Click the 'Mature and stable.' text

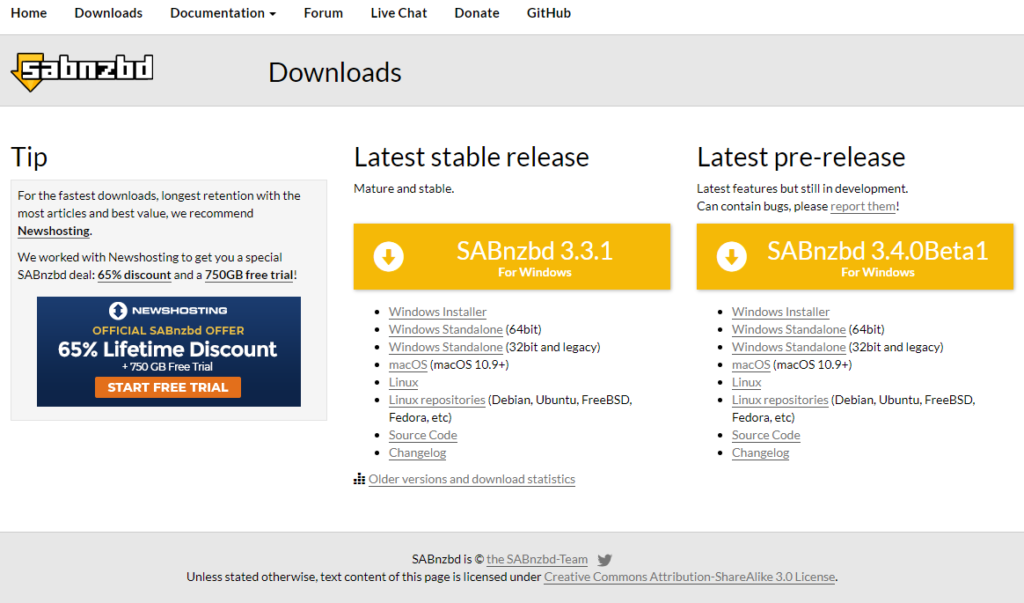pyautogui.click(x=404, y=189)
